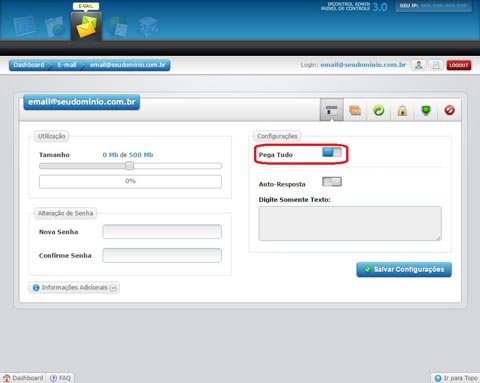Click the blue info icon beside Informações Adicionais
The image size is (480, 383).
click(36, 288)
